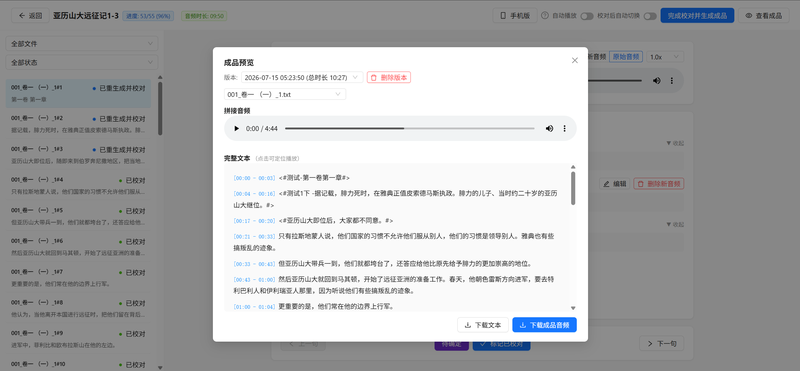Toggle the 校对后自动切换 switch

(x=650, y=16)
